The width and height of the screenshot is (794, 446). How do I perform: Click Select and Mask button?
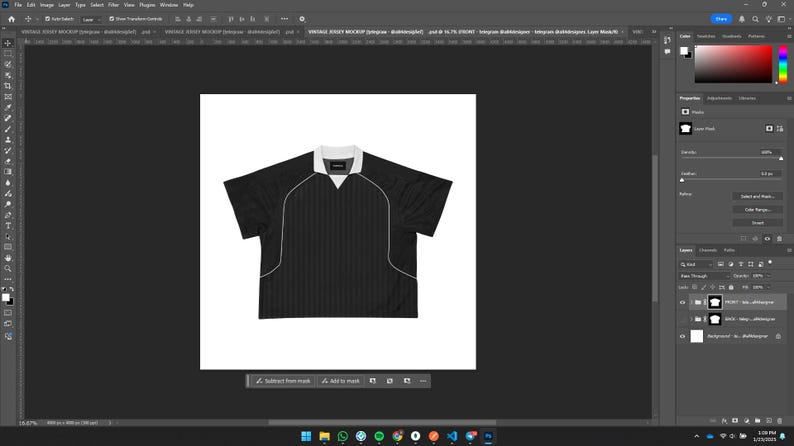(757, 196)
